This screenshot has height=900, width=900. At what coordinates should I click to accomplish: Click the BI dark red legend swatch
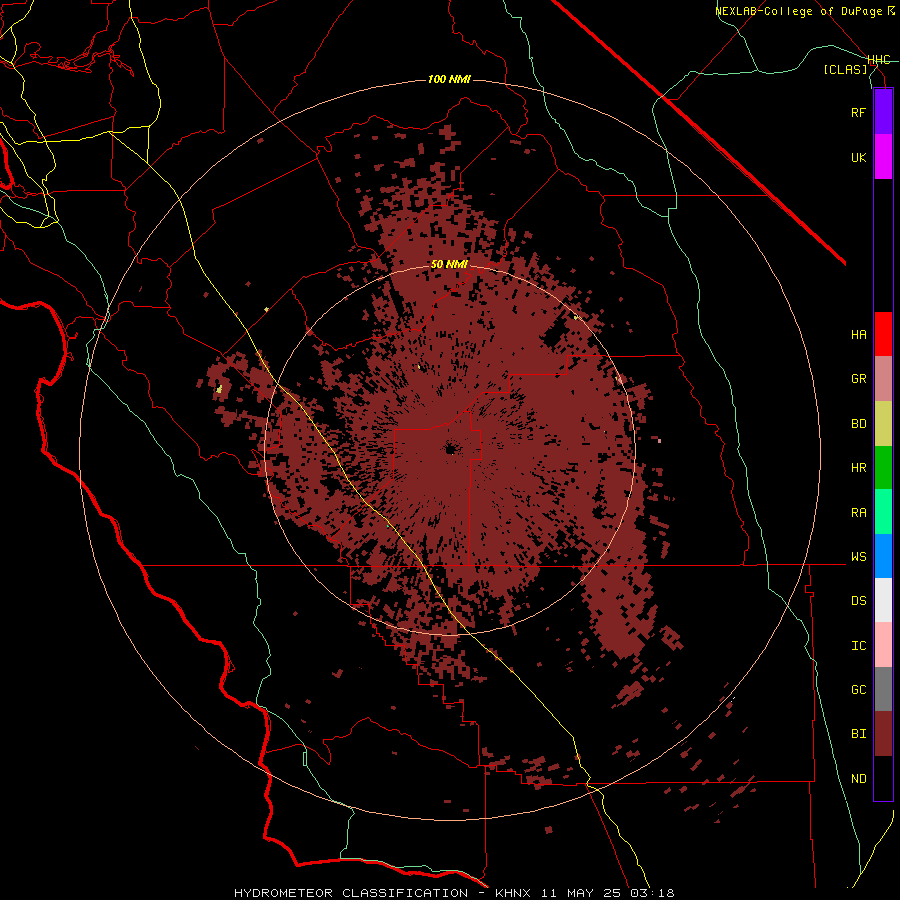pos(883,734)
